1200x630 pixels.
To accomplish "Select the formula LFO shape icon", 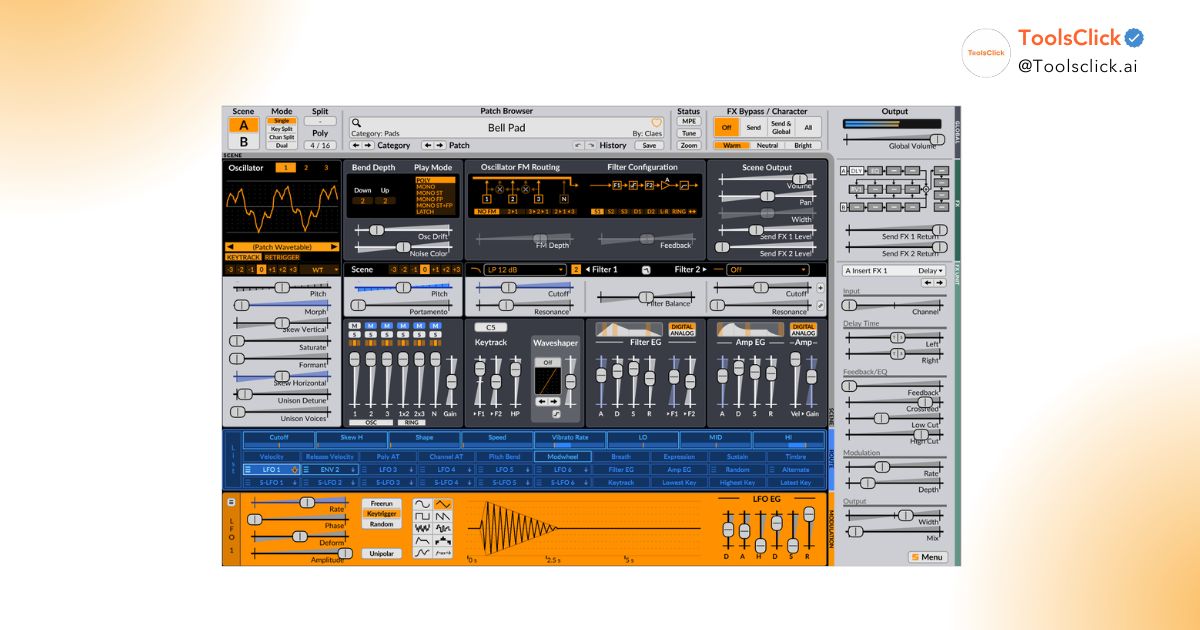I will pyautogui.click(x=444, y=552).
